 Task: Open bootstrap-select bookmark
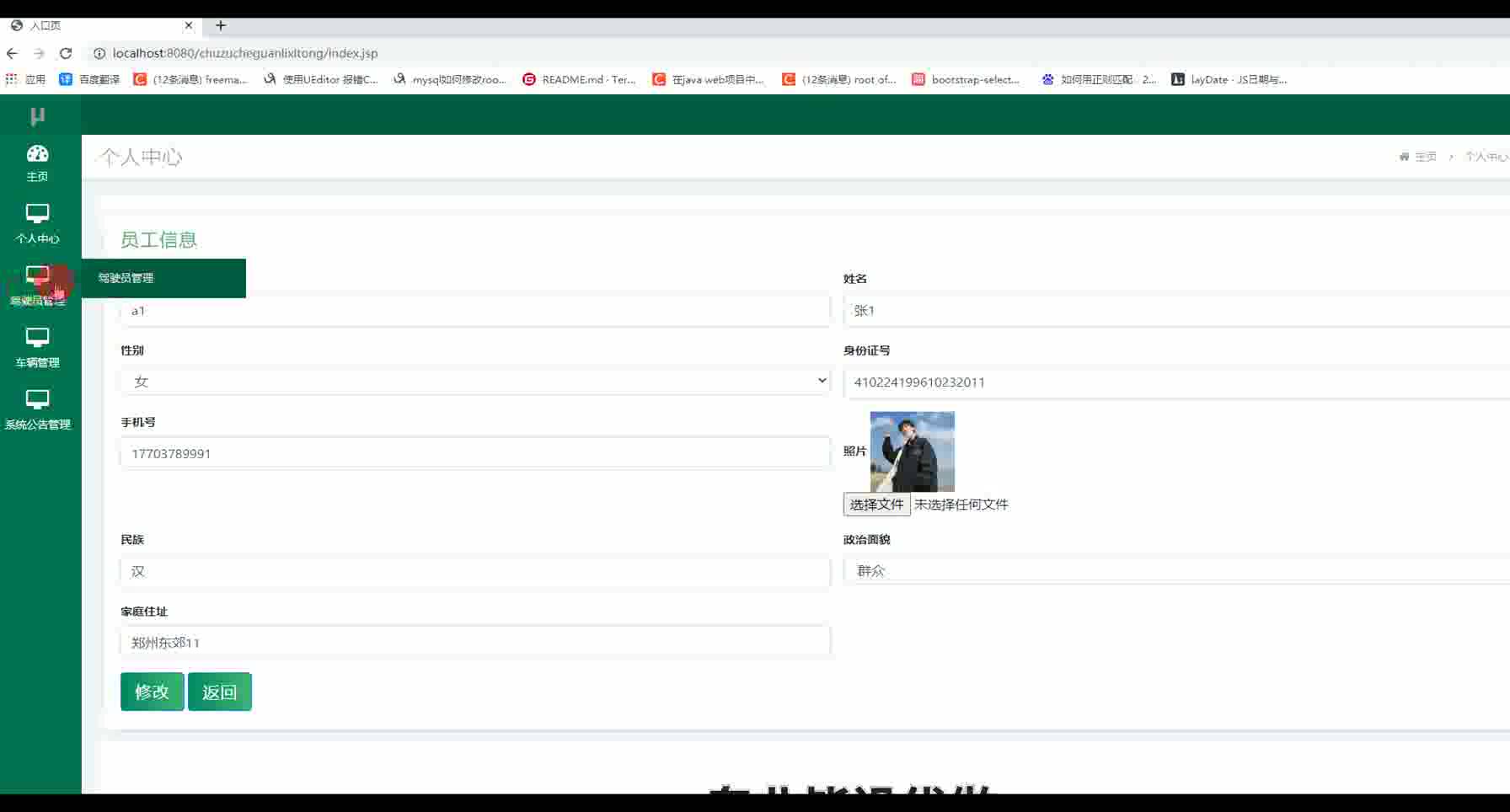pyautogui.click(x=967, y=79)
